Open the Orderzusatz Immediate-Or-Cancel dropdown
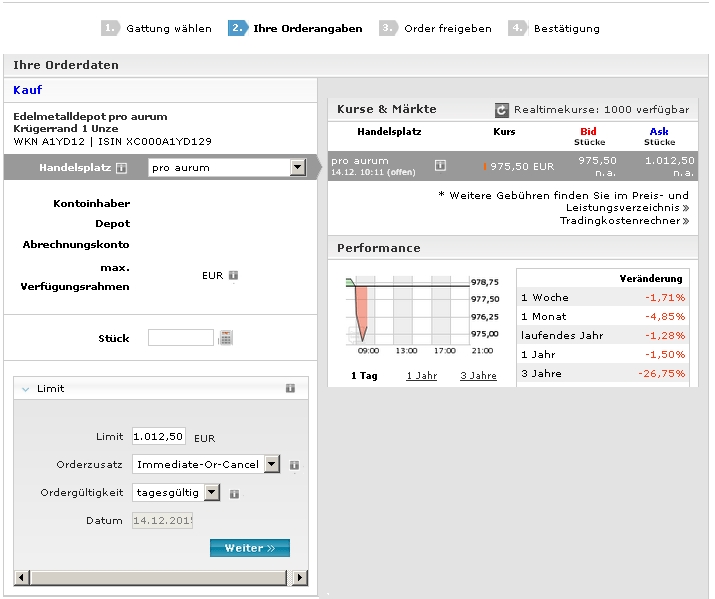Screen dimensions: 715x599 [x=271, y=464]
